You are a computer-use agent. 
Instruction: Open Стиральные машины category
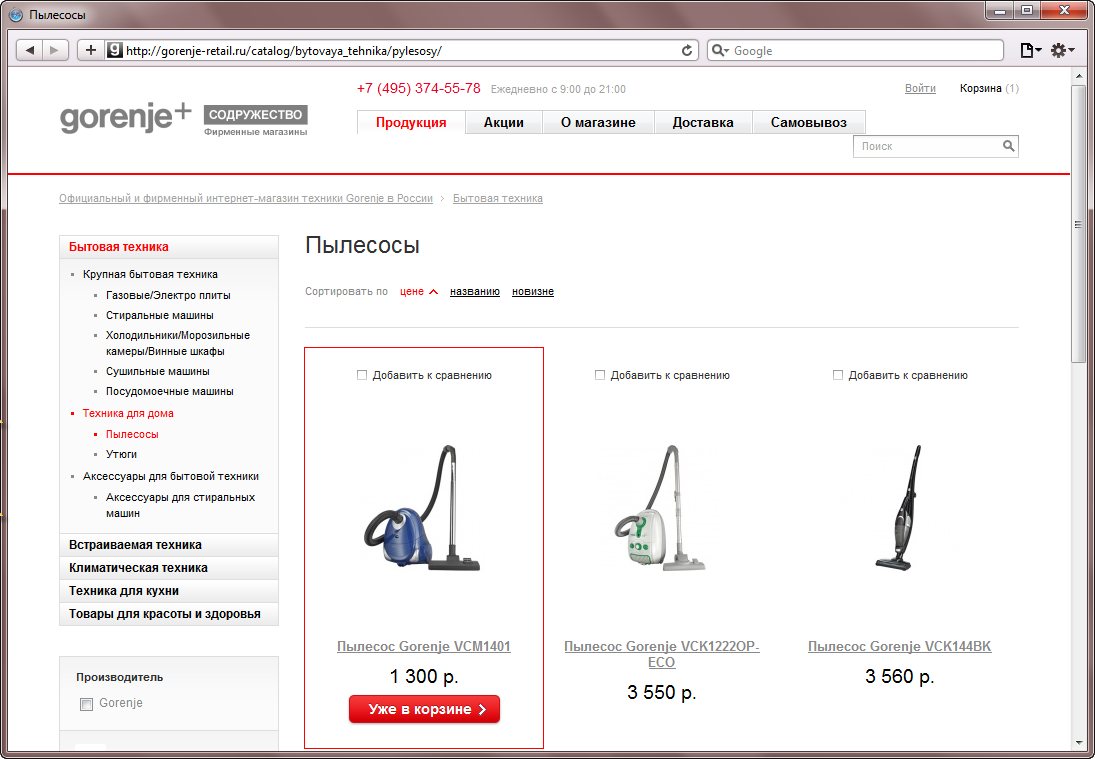(x=159, y=316)
